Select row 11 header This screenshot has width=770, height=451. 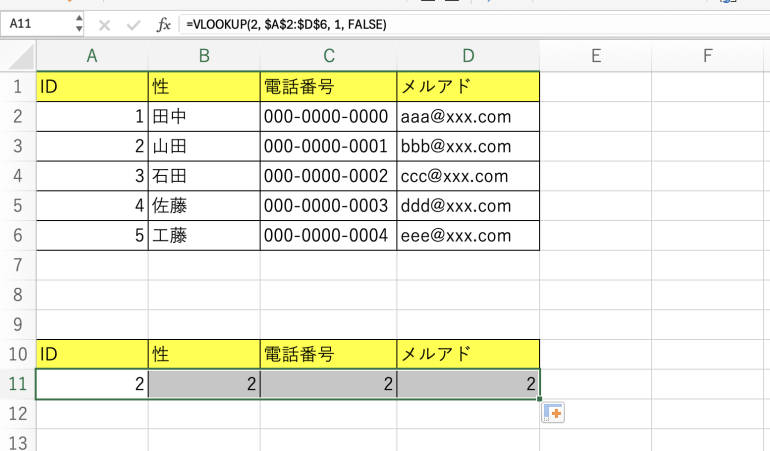click(18, 384)
